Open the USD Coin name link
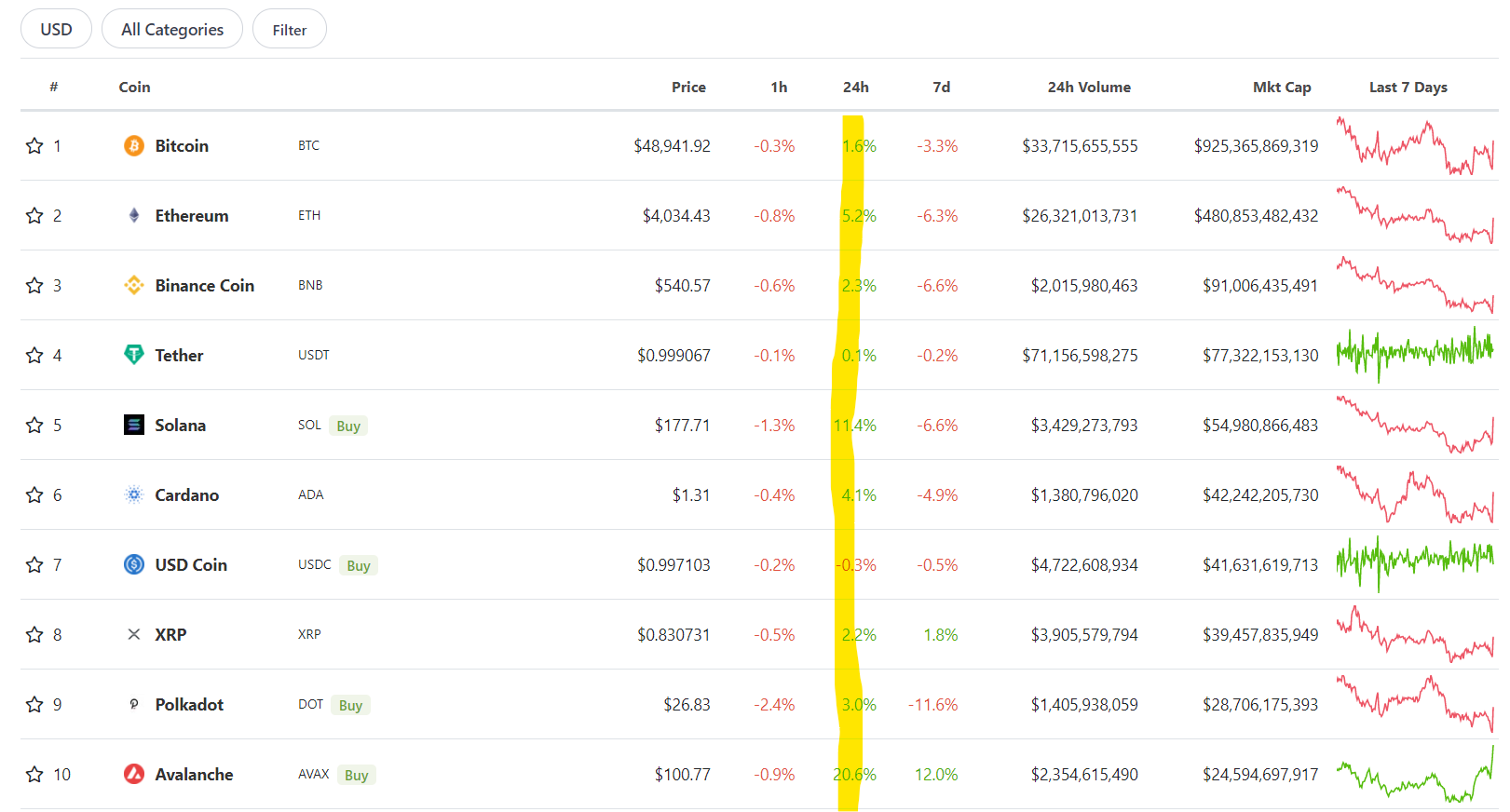Image resolution: width=1510 pixels, height=812 pixels. [191, 564]
